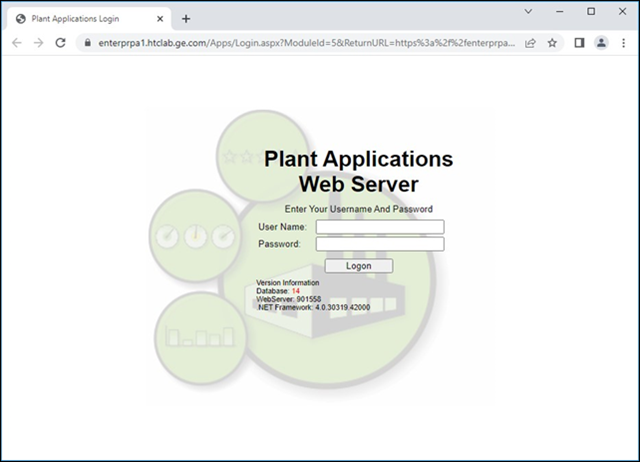Click the .NET Framework version number
640x462 pixels.
tap(342, 307)
